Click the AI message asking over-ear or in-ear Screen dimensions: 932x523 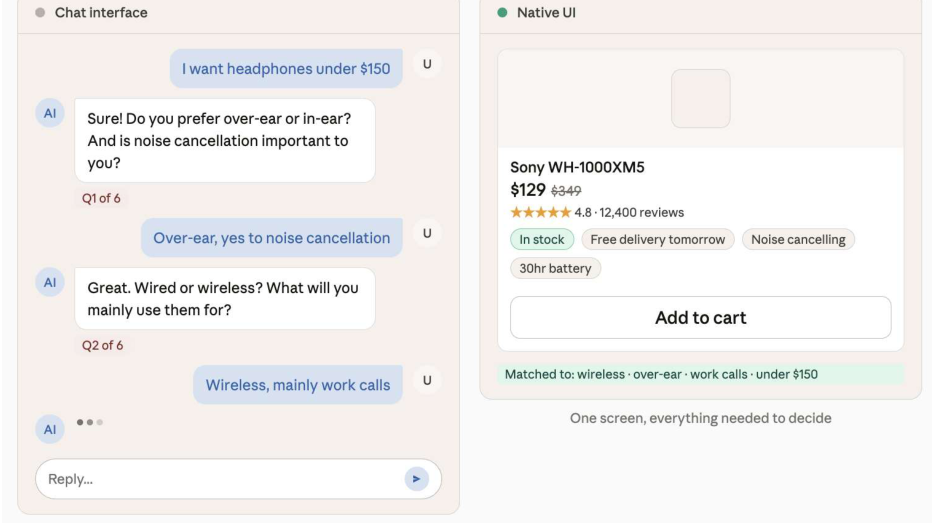click(225, 140)
